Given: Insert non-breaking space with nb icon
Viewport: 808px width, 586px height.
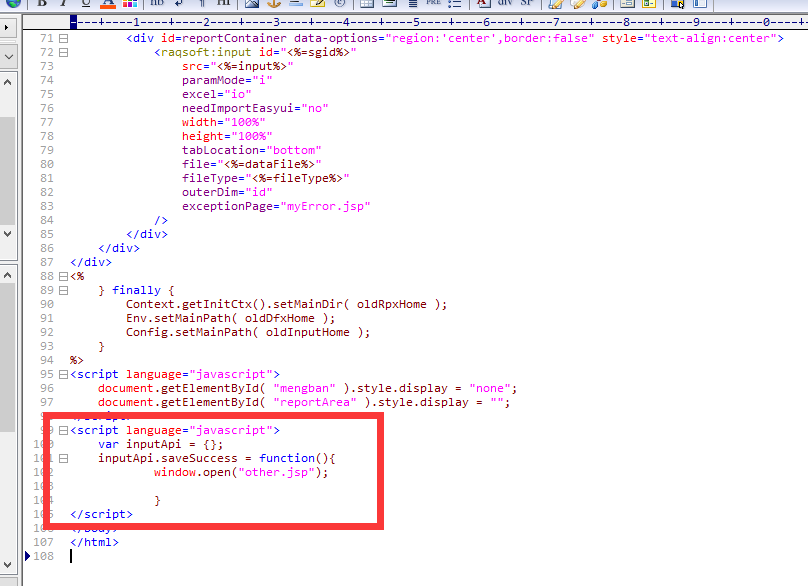Looking at the screenshot, I should click(x=157, y=4).
